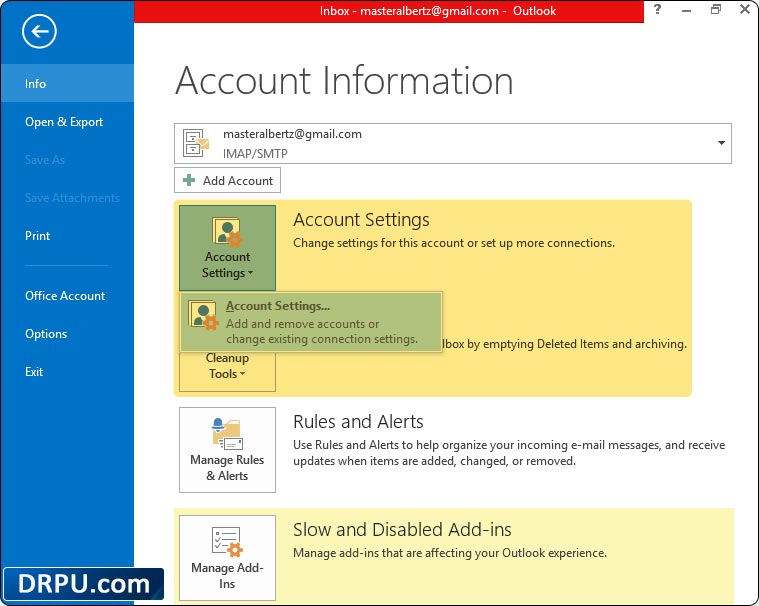The image size is (759, 606).
Task: Open Office Account page
Action: pos(65,295)
